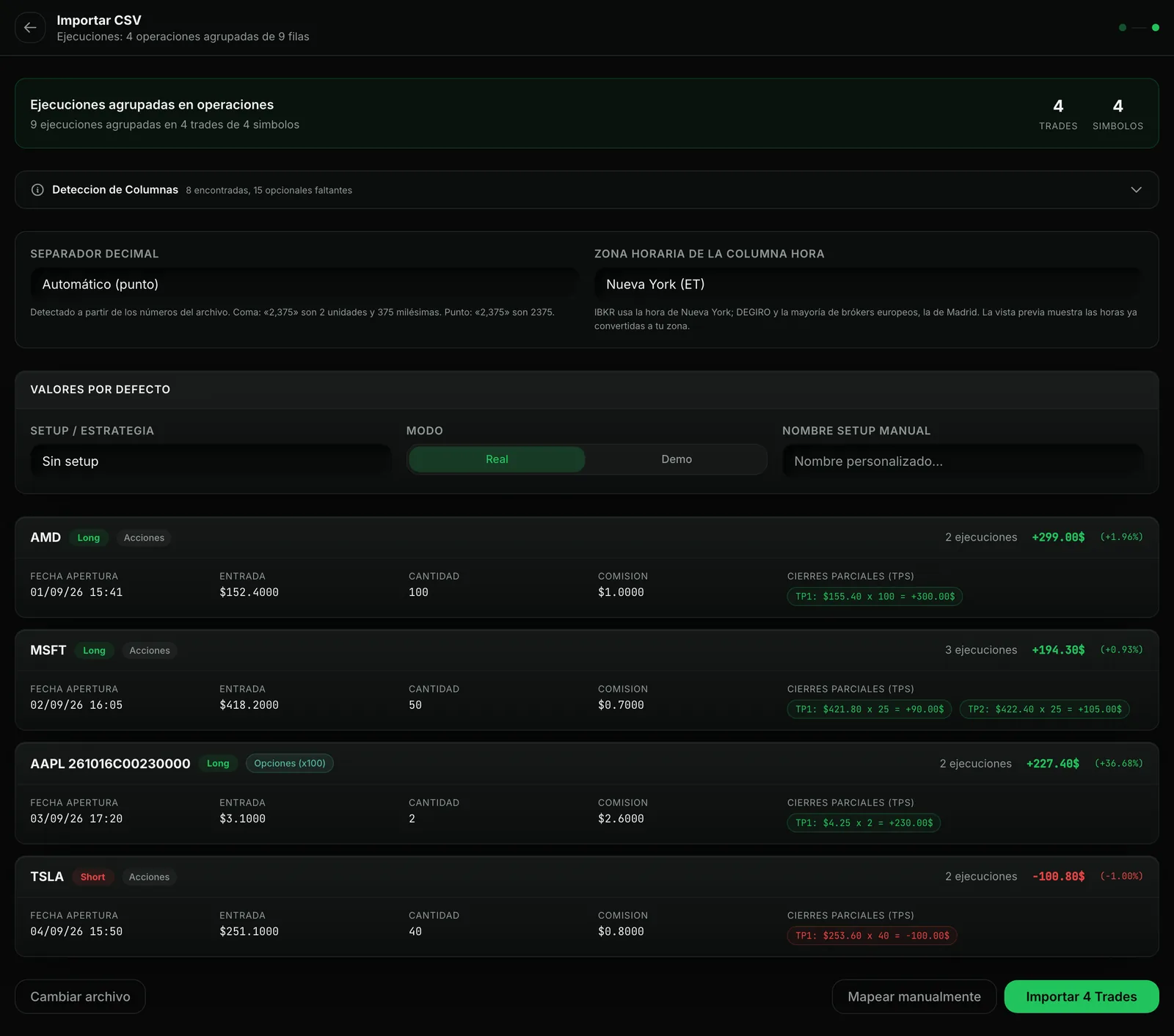Click AMD TP1 $155.40 x 100 chip
The height and width of the screenshot is (1036, 1174).
tap(875, 597)
